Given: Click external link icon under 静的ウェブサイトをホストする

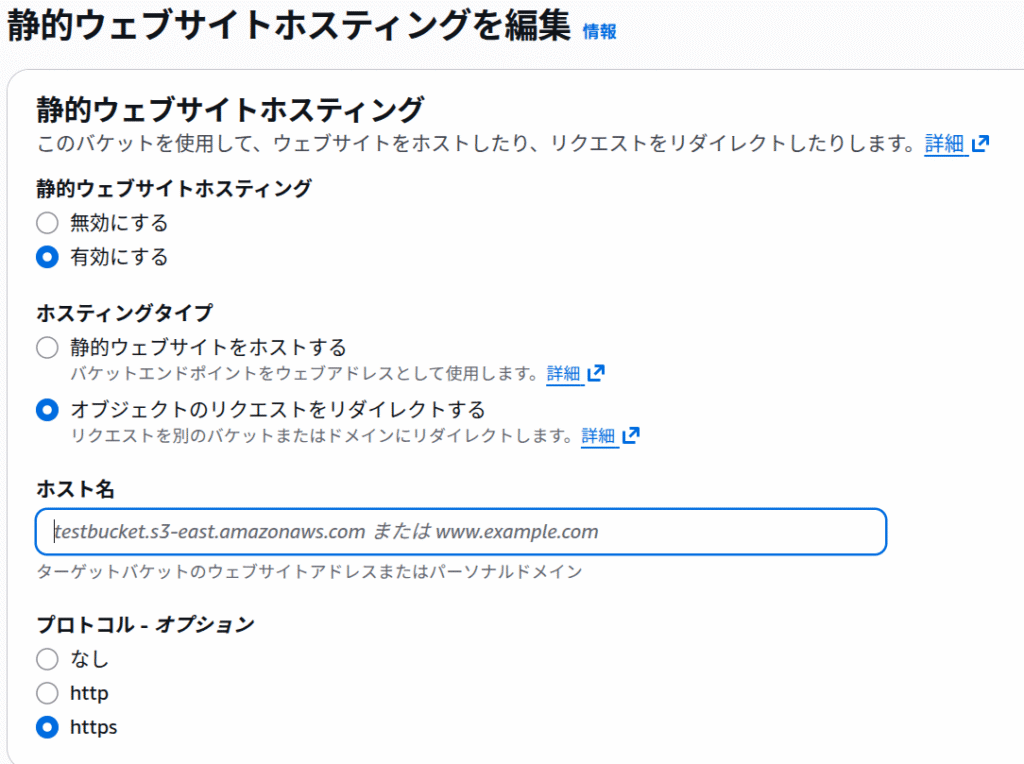Looking at the screenshot, I should (596, 374).
